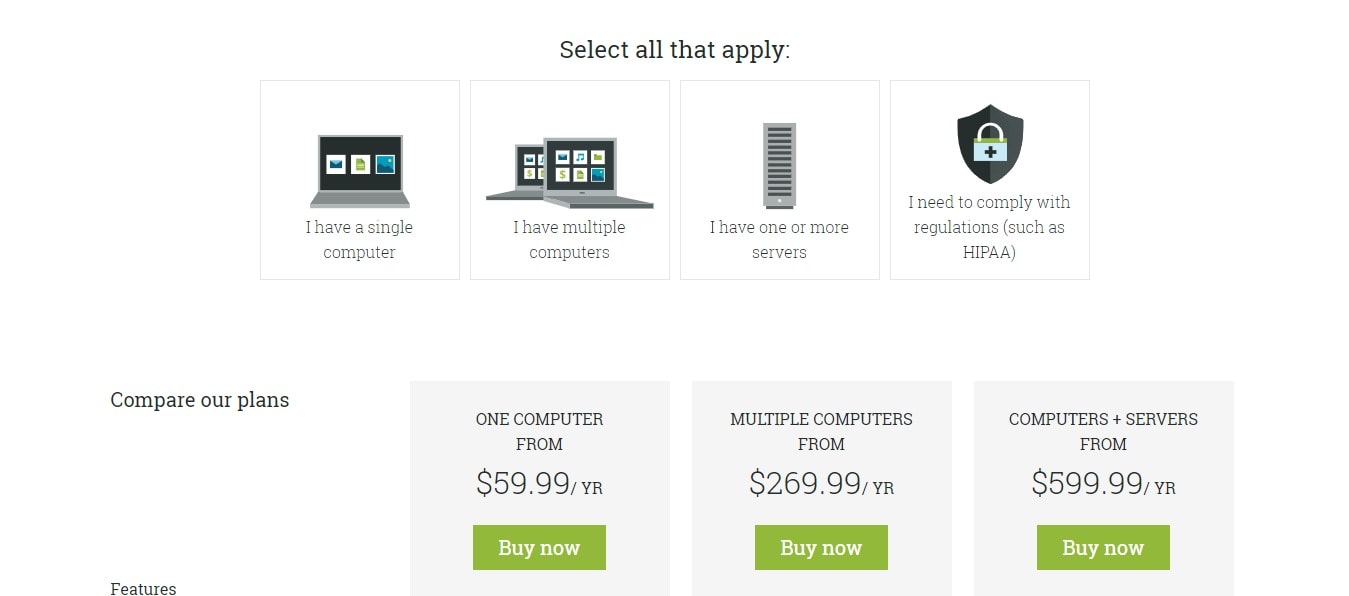
Task: Click the 'Compare our plans' heading
Action: point(200,400)
